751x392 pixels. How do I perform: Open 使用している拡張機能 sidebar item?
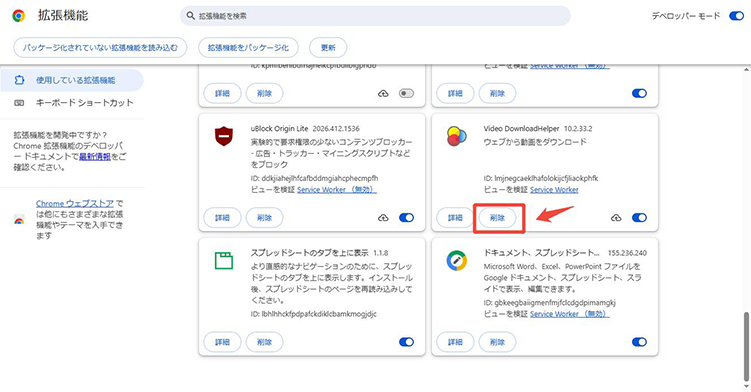click(x=72, y=80)
